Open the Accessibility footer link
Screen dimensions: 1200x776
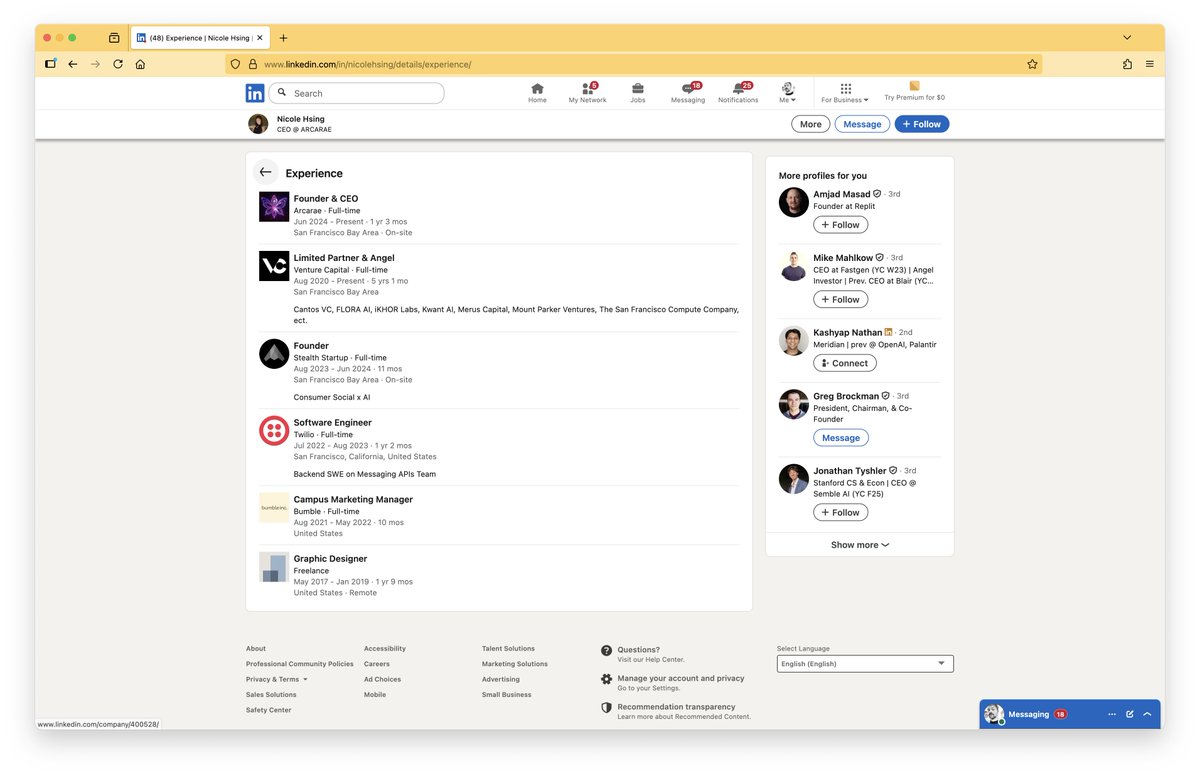[x=385, y=649]
